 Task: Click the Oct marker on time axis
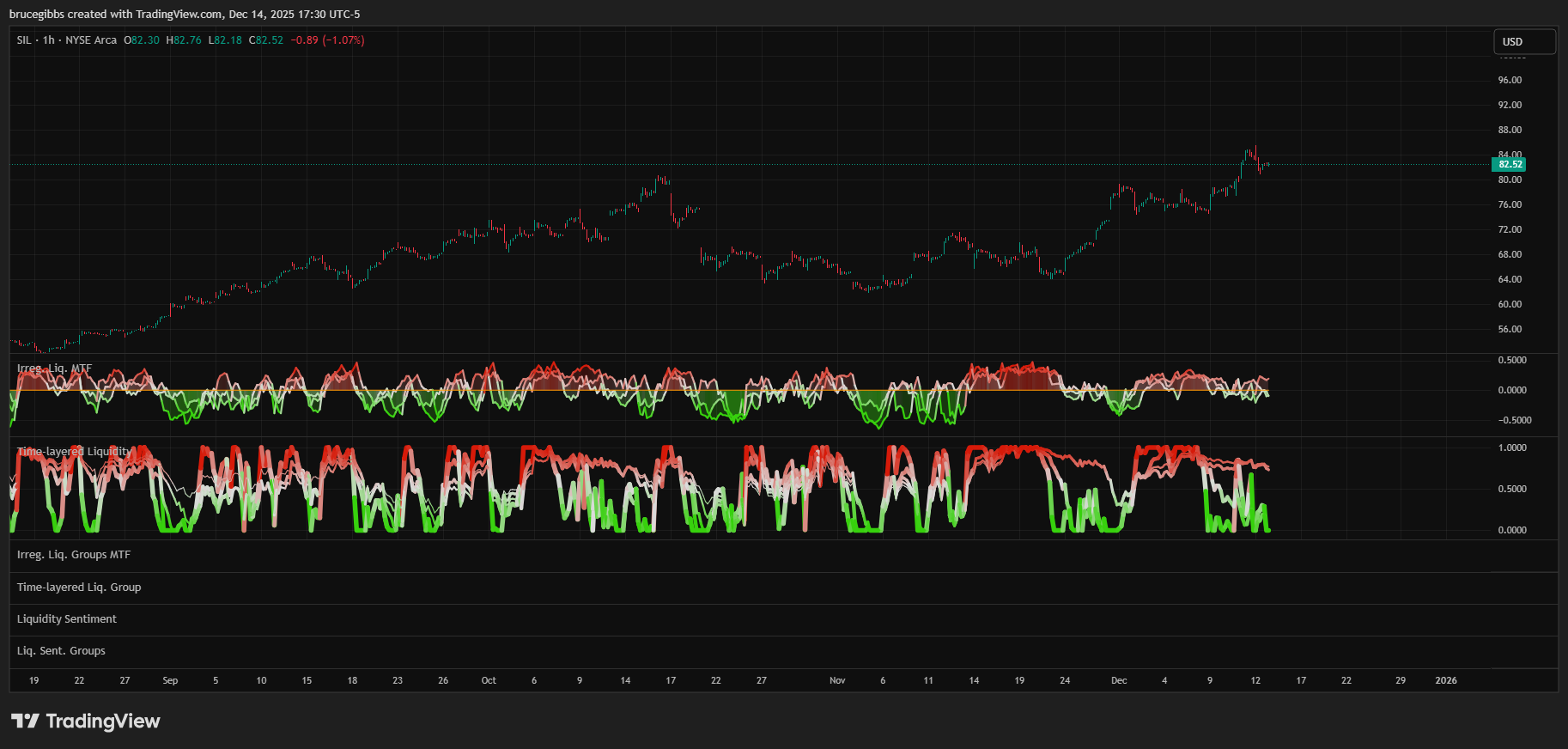[x=489, y=680]
